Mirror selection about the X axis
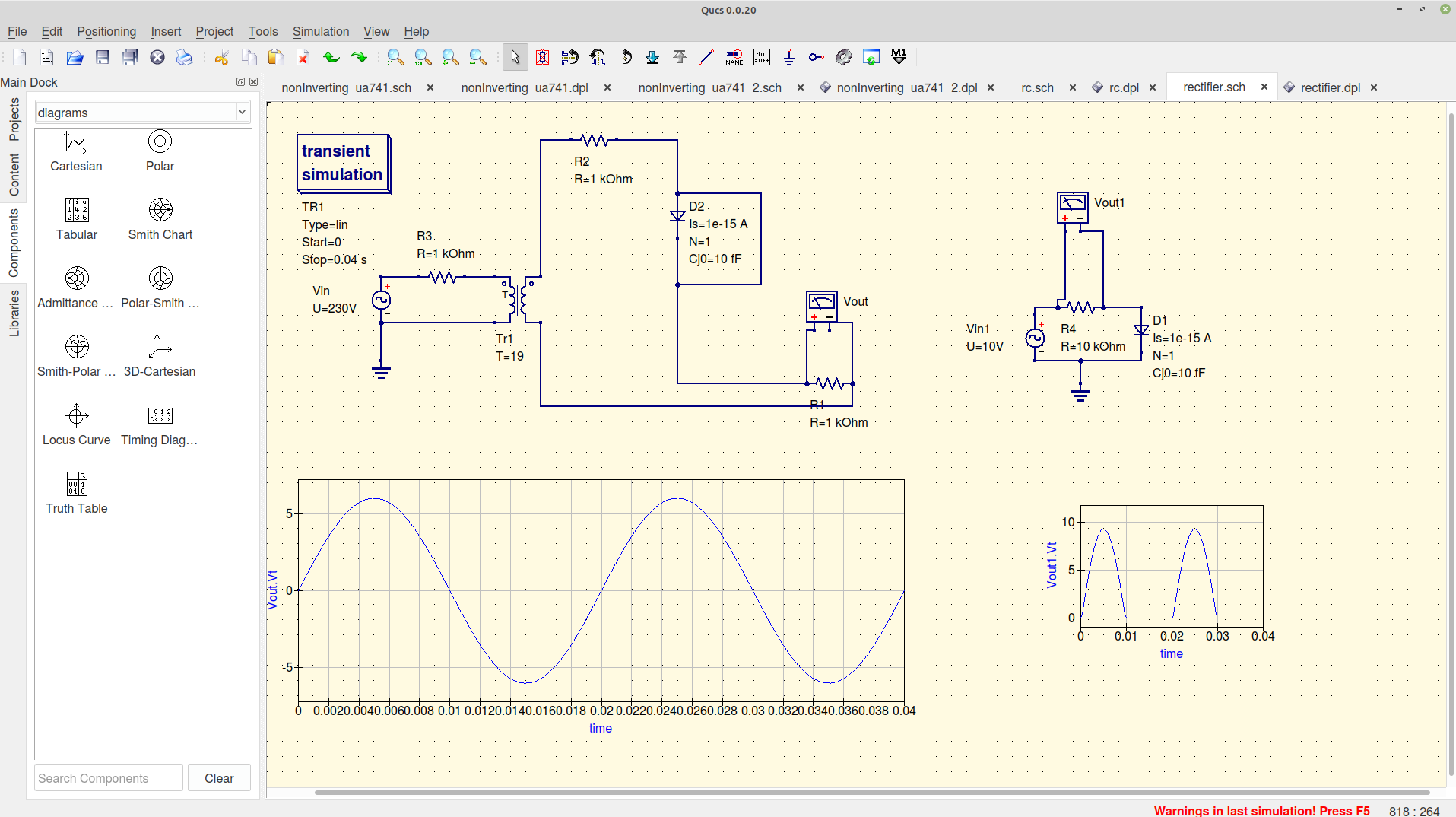The width and height of the screenshot is (1456, 817). 569,57
